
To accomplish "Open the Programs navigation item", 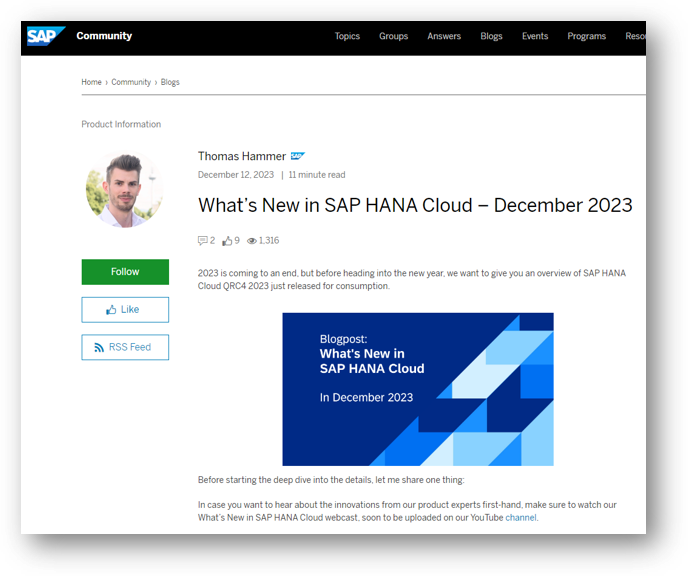I will coord(586,36).
